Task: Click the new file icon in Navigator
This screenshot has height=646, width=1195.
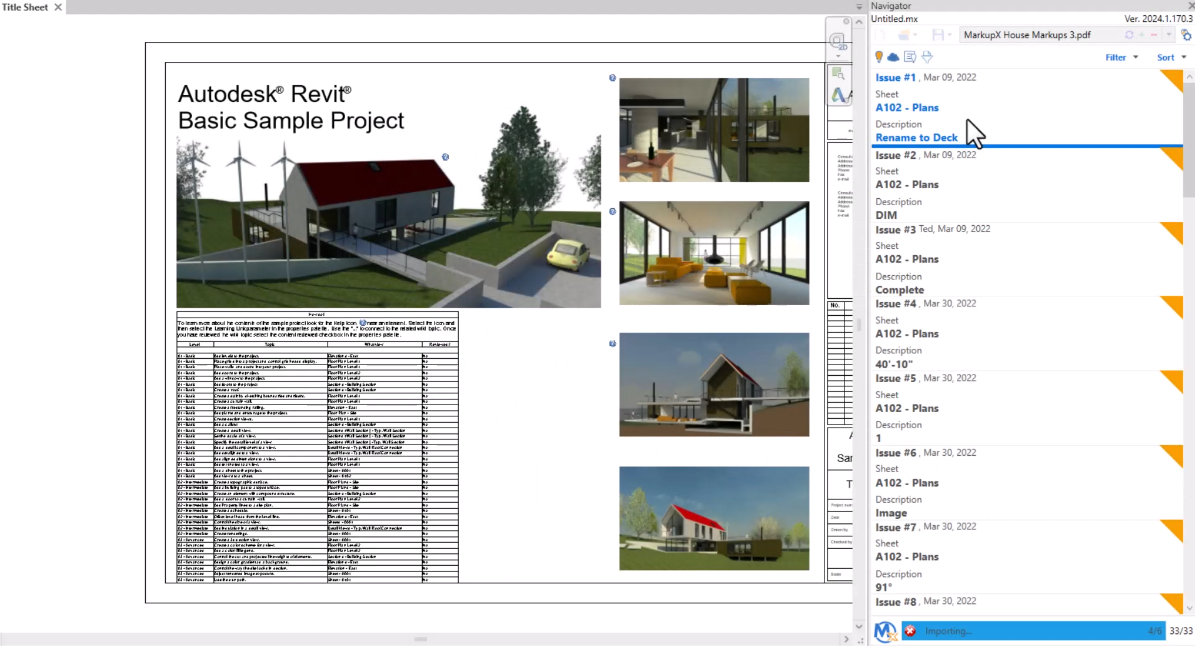Action: pos(881,35)
